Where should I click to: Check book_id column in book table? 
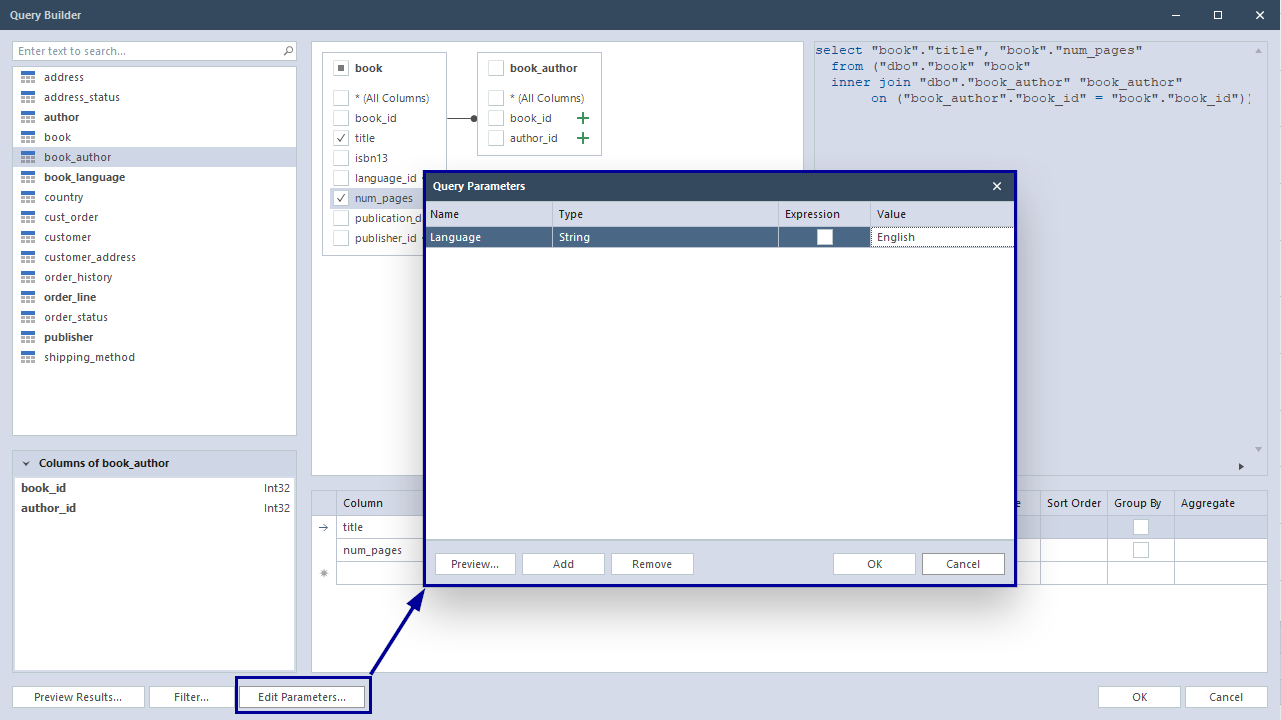point(341,118)
